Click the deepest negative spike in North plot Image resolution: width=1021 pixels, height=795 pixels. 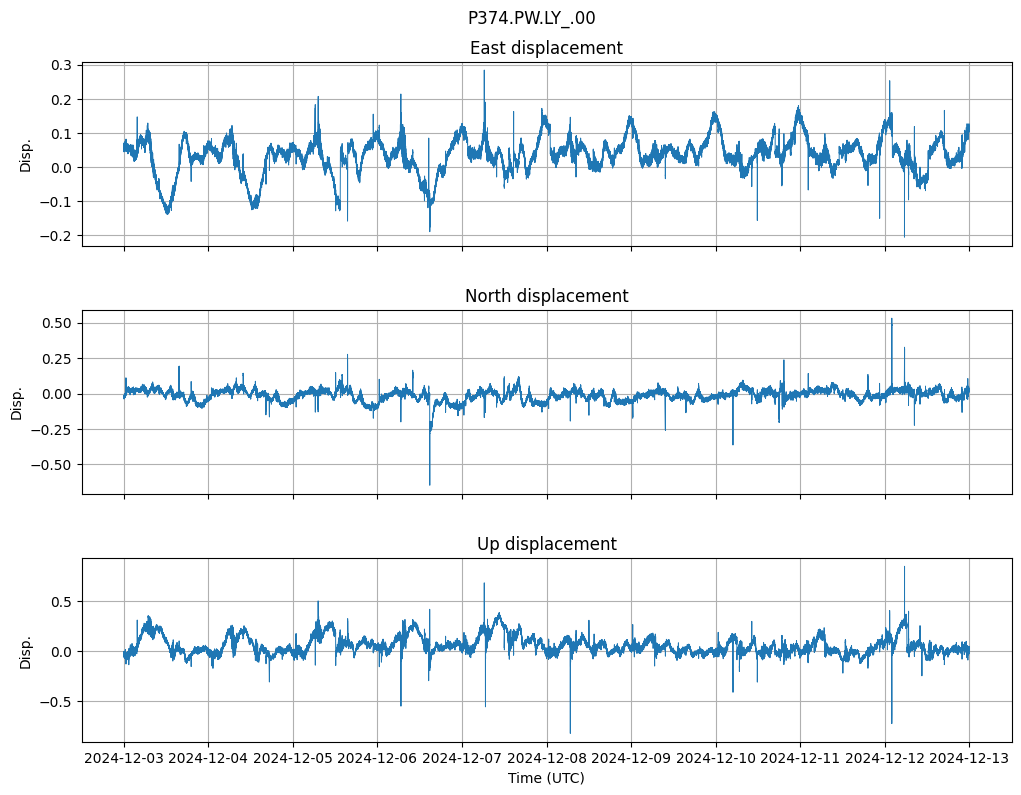point(430,483)
